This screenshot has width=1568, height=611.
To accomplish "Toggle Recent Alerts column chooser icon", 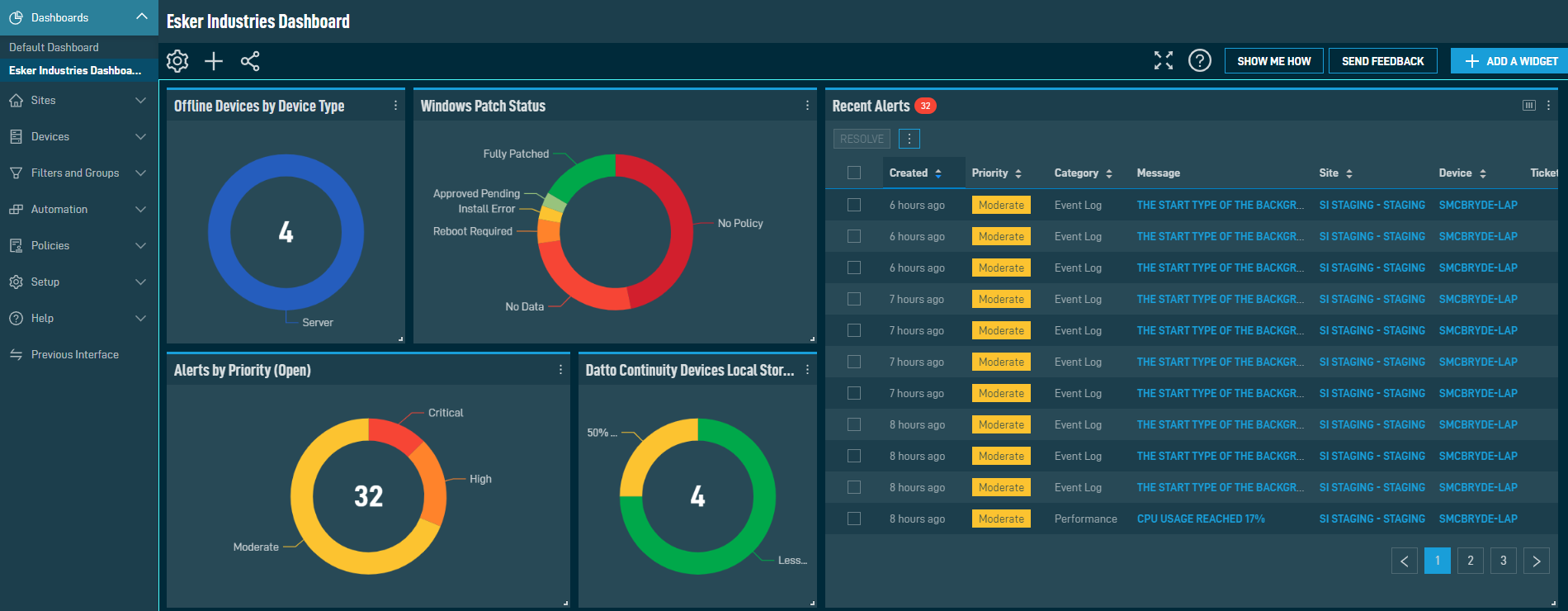I will [1529, 106].
